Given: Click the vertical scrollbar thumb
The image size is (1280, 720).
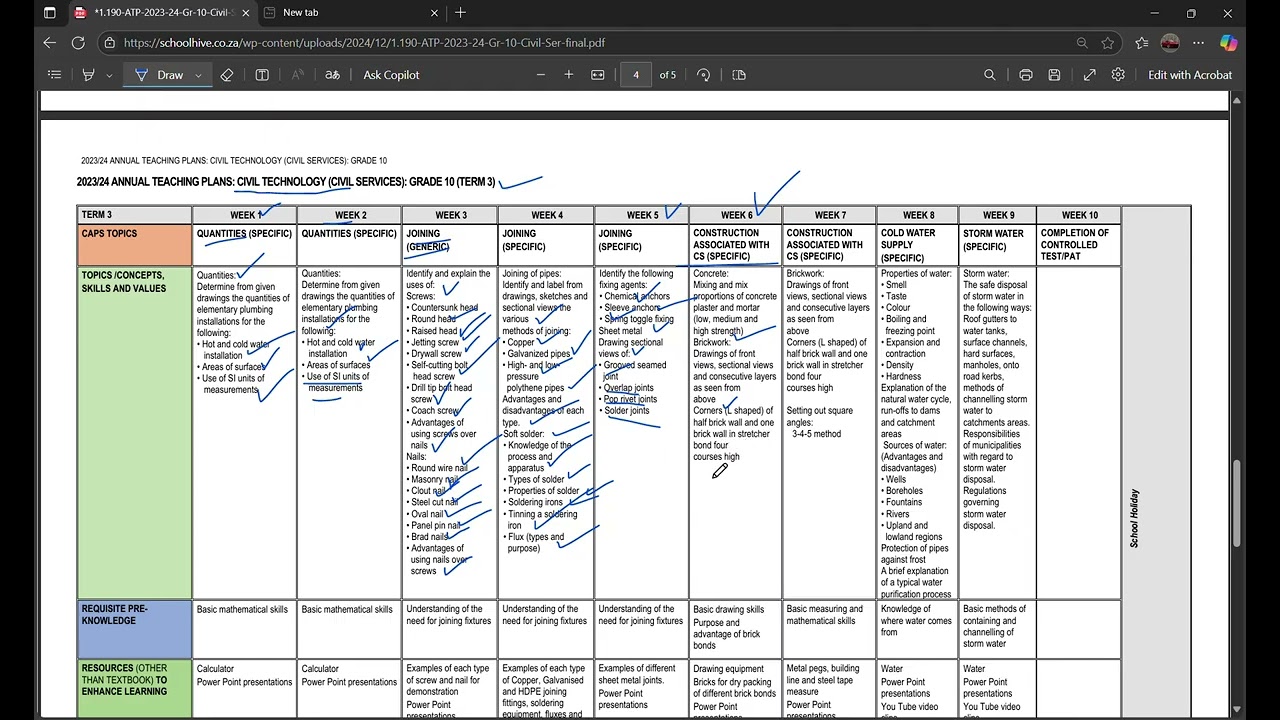Looking at the screenshot, I should coord(1238,503).
